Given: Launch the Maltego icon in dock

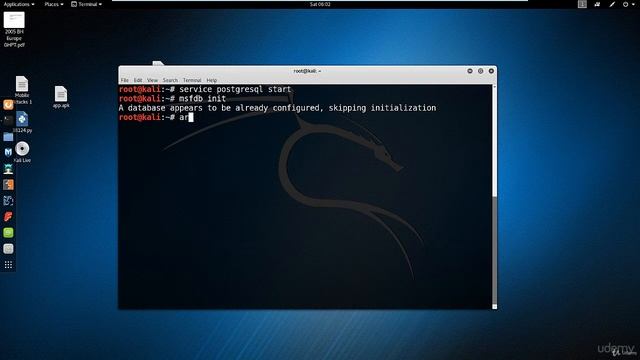Looking at the screenshot, I should click(x=8, y=200).
